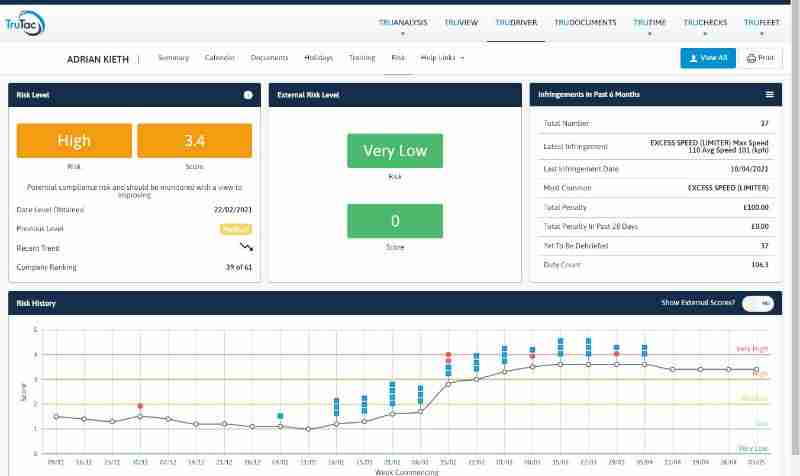This screenshot has width=800, height=476.
Task: Click the green Very Low external risk badge
Action: (x=395, y=151)
